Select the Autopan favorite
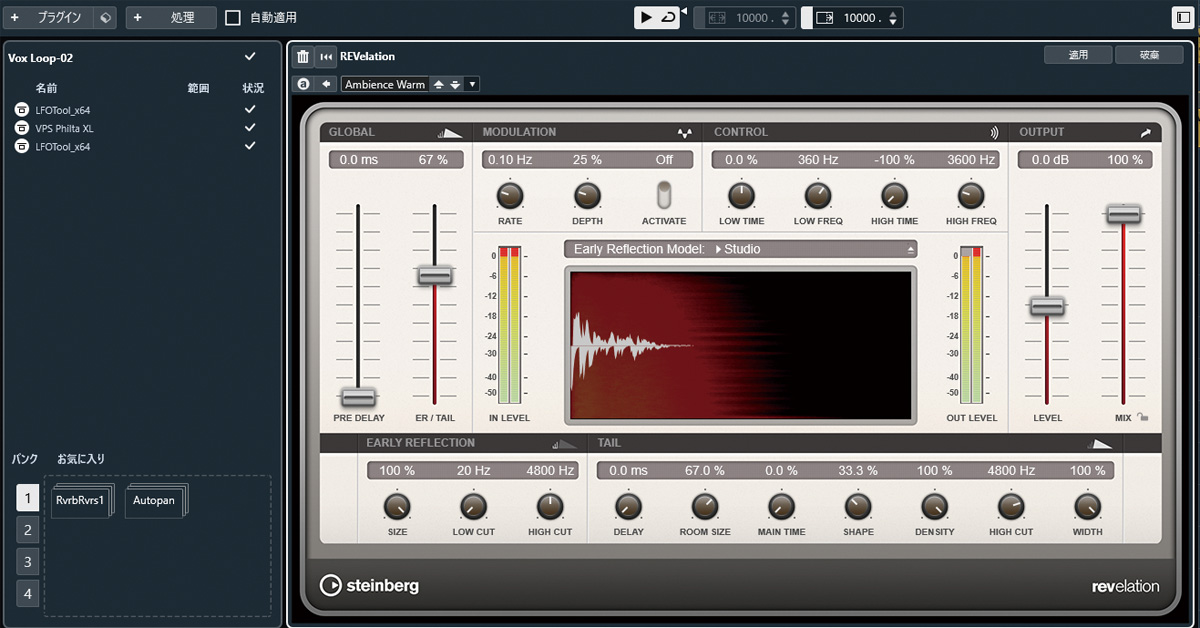Image resolution: width=1200 pixels, height=628 pixels. pos(154,499)
